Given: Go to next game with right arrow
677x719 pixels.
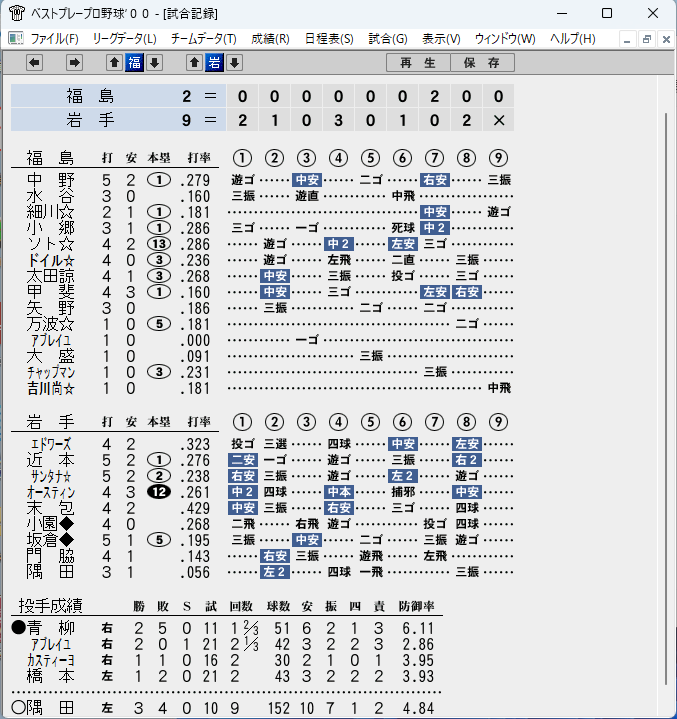Looking at the screenshot, I should [x=74, y=62].
